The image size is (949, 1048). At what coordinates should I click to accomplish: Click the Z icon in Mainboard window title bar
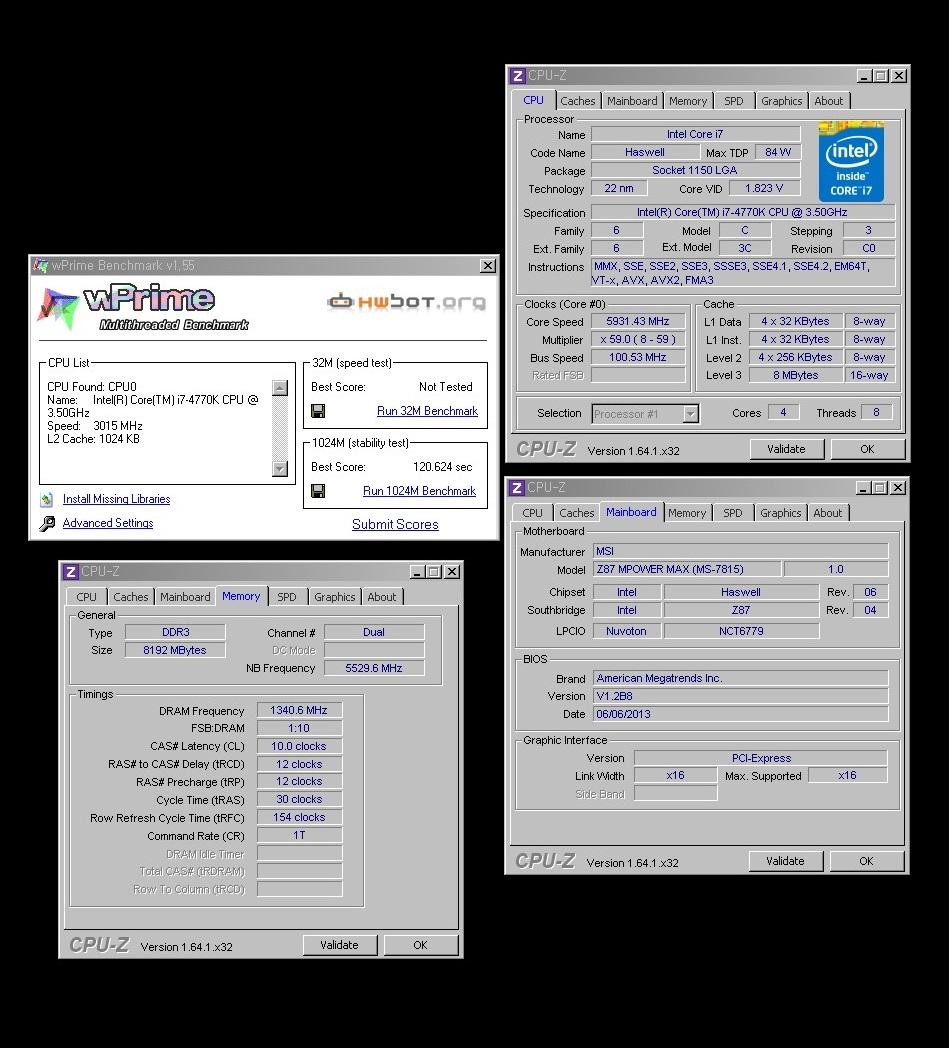point(517,488)
